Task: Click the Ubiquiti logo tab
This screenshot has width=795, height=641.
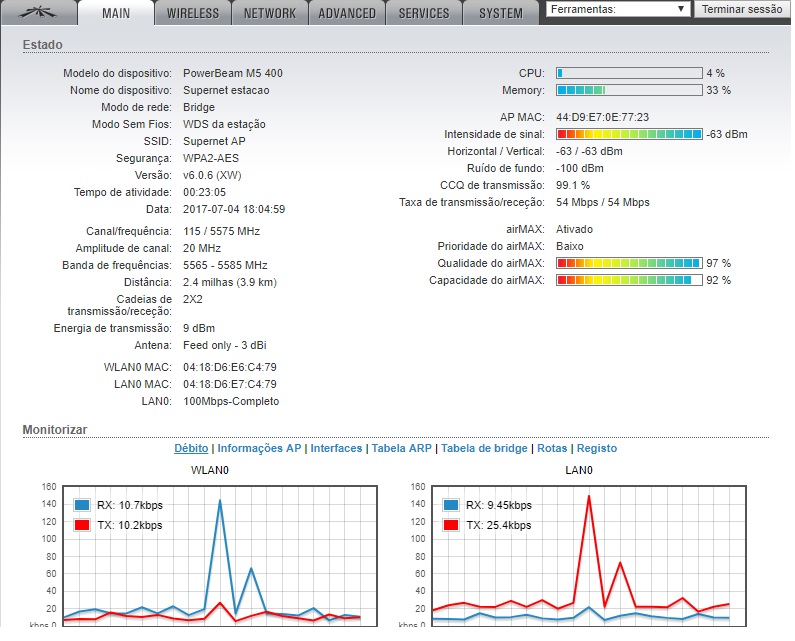Action: tap(39, 13)
